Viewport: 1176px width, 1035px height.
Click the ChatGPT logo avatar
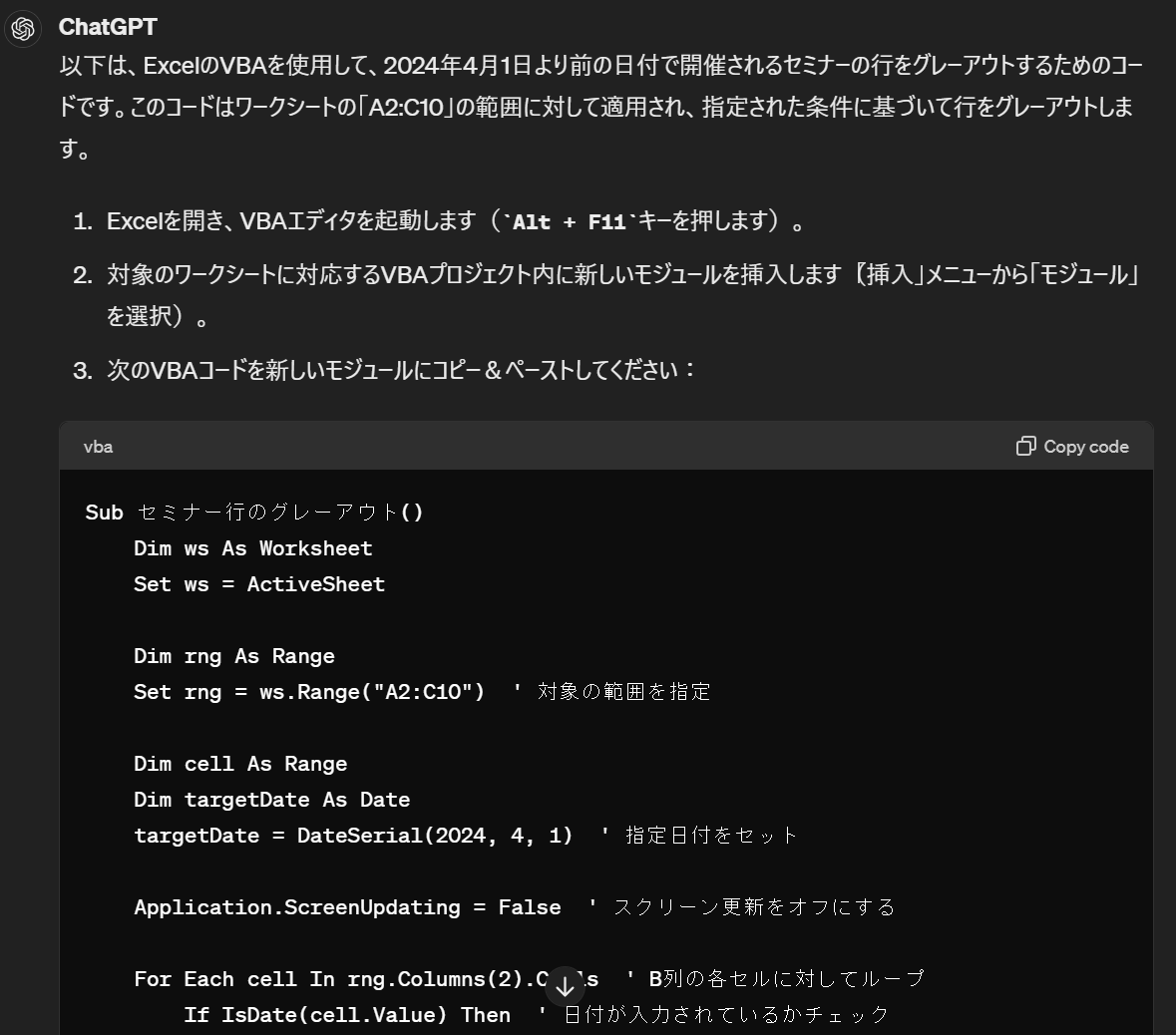(x=23, y=29)
